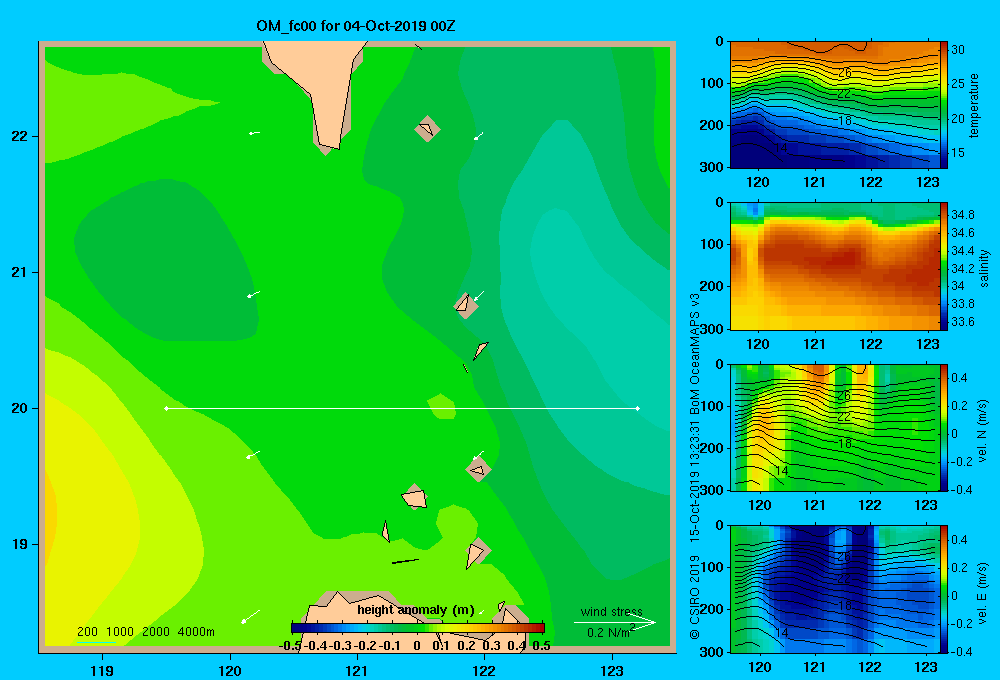This screenshot has height=680, width=1000.
Task: Click the 4000m depth contour legend entry
Action: pos(196,632)
